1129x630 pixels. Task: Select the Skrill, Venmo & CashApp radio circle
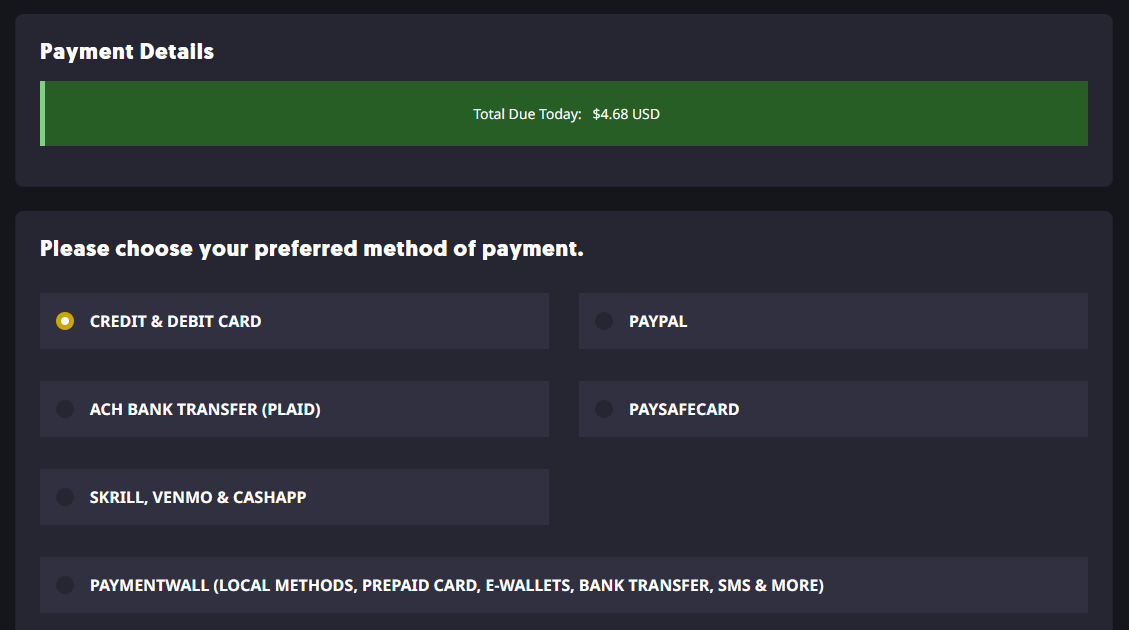point(65,497)
